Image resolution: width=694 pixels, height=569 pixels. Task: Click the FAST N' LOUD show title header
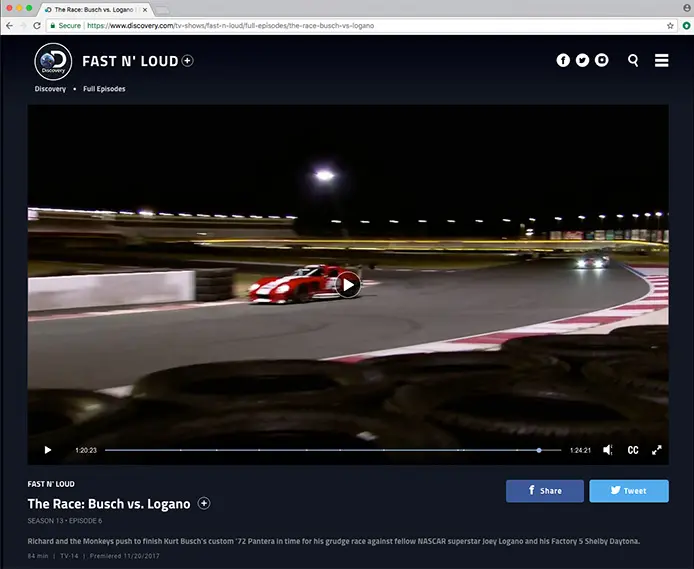point(130,61)
